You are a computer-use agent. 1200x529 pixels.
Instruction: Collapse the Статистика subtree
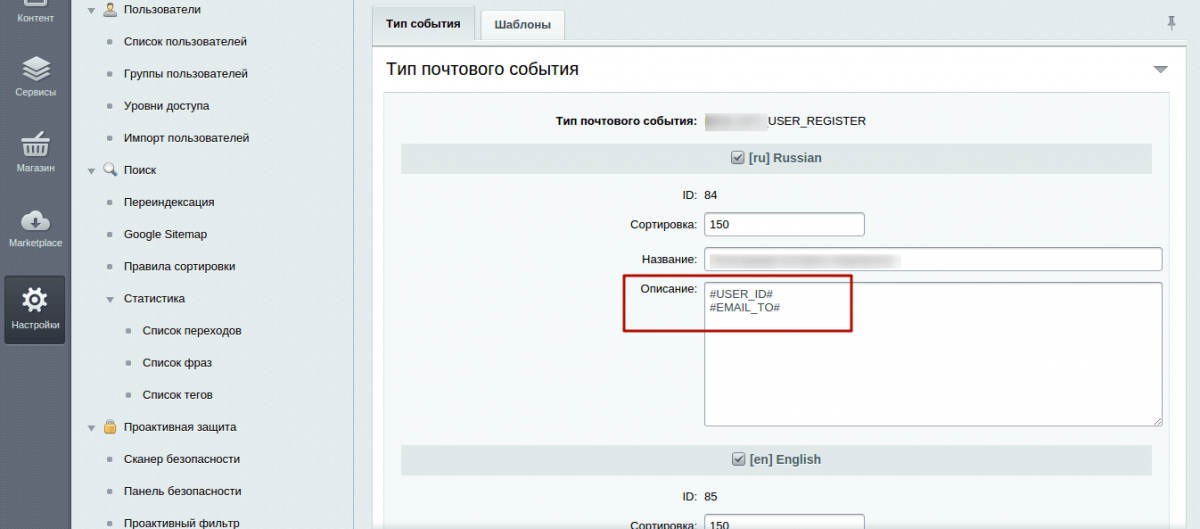110,299
